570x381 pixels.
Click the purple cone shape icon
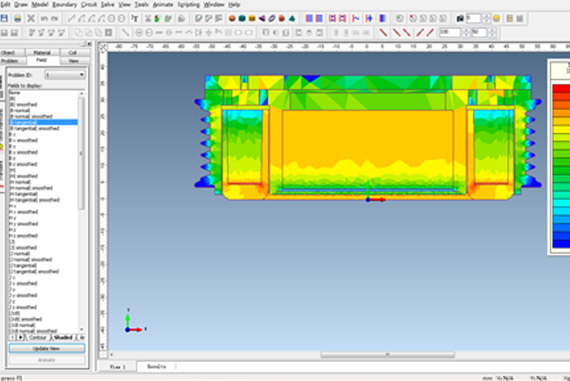[262, 18]
